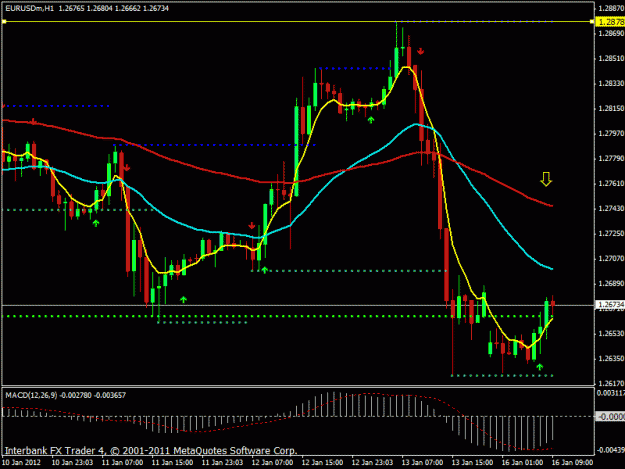Click the 1.27970 price axis label
This screenshot has width=625, height=469.
pos(611,133)
